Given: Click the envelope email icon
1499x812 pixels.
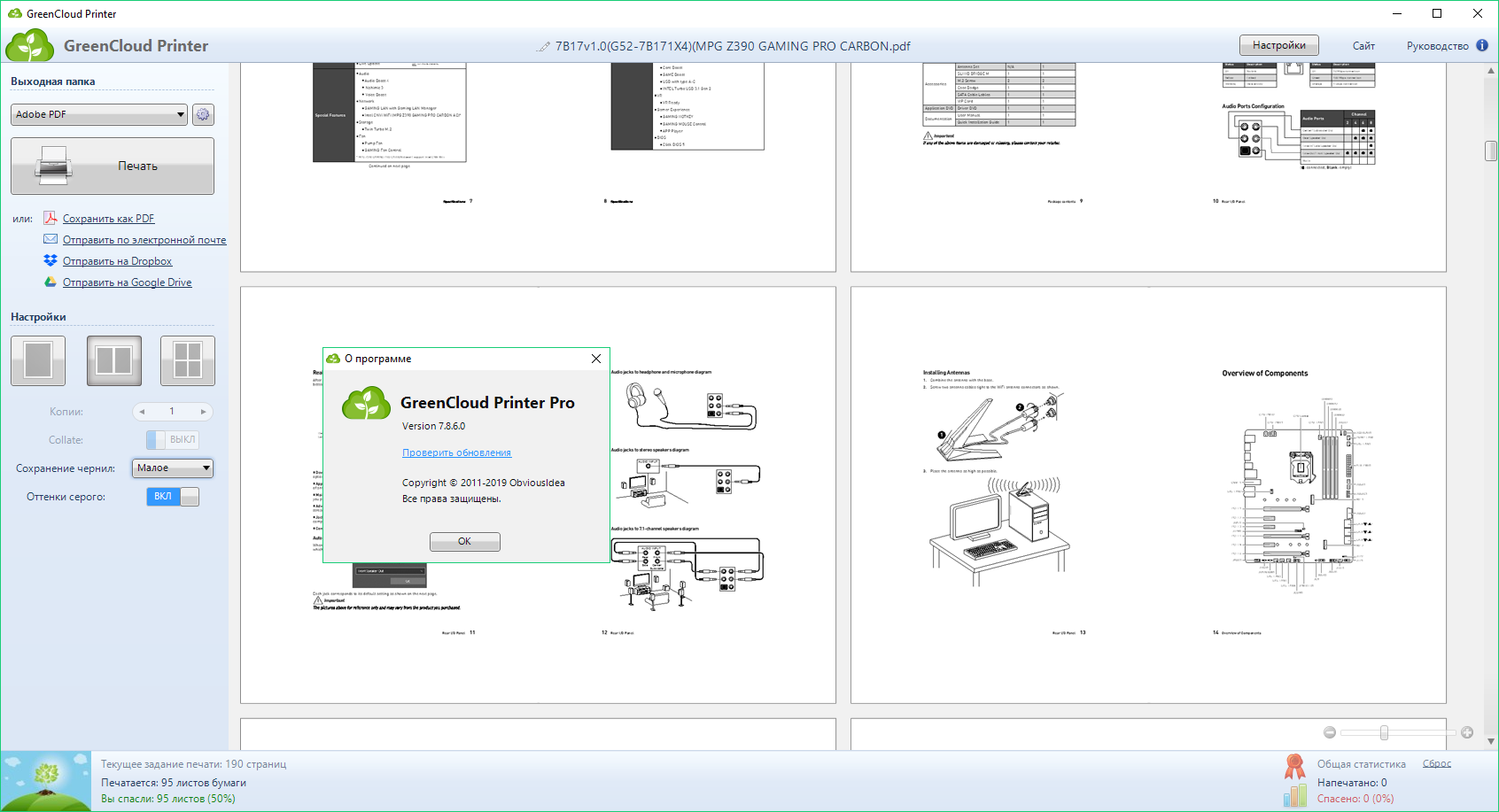Looking at the screenshot, I should coord(50,239).
